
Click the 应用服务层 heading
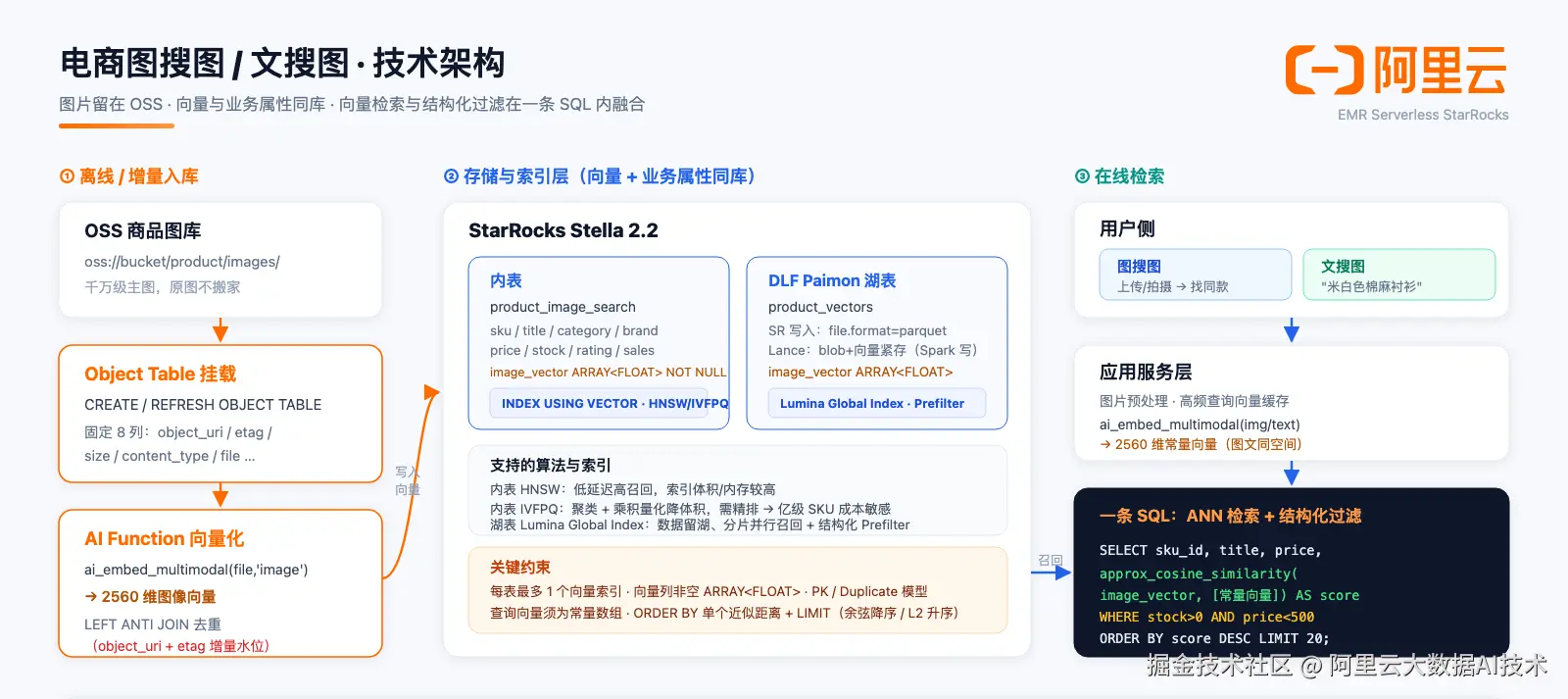tap(1146, 372)
